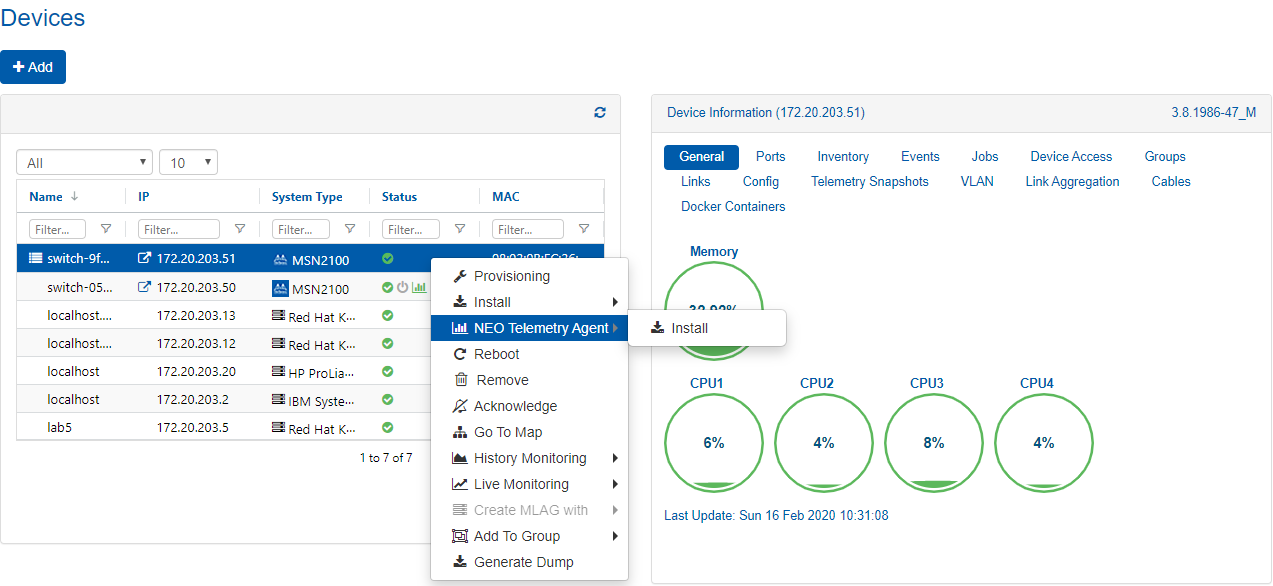Screen dimensions: 1273x586
Task: Open external link icon for 172.20.203.51
Action: (x=145, y=259)
